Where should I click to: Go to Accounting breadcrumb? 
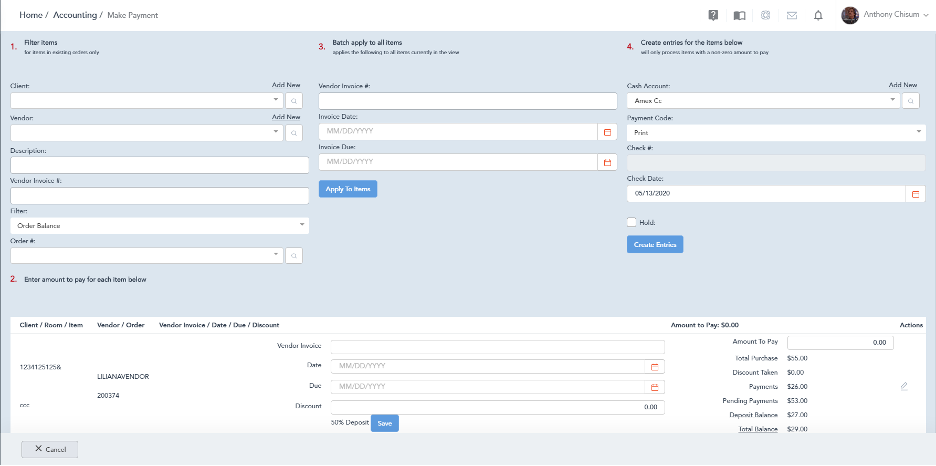(x=75, y=15)
